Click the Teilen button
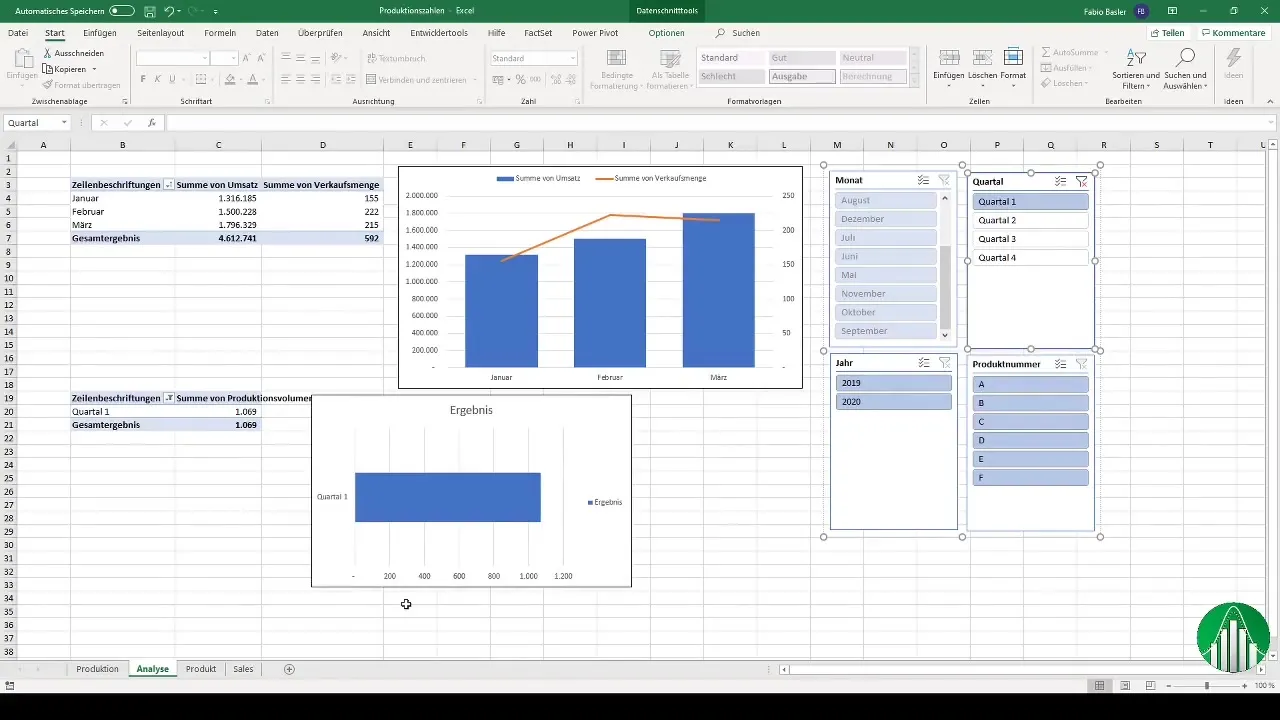 pos(1167,33)
